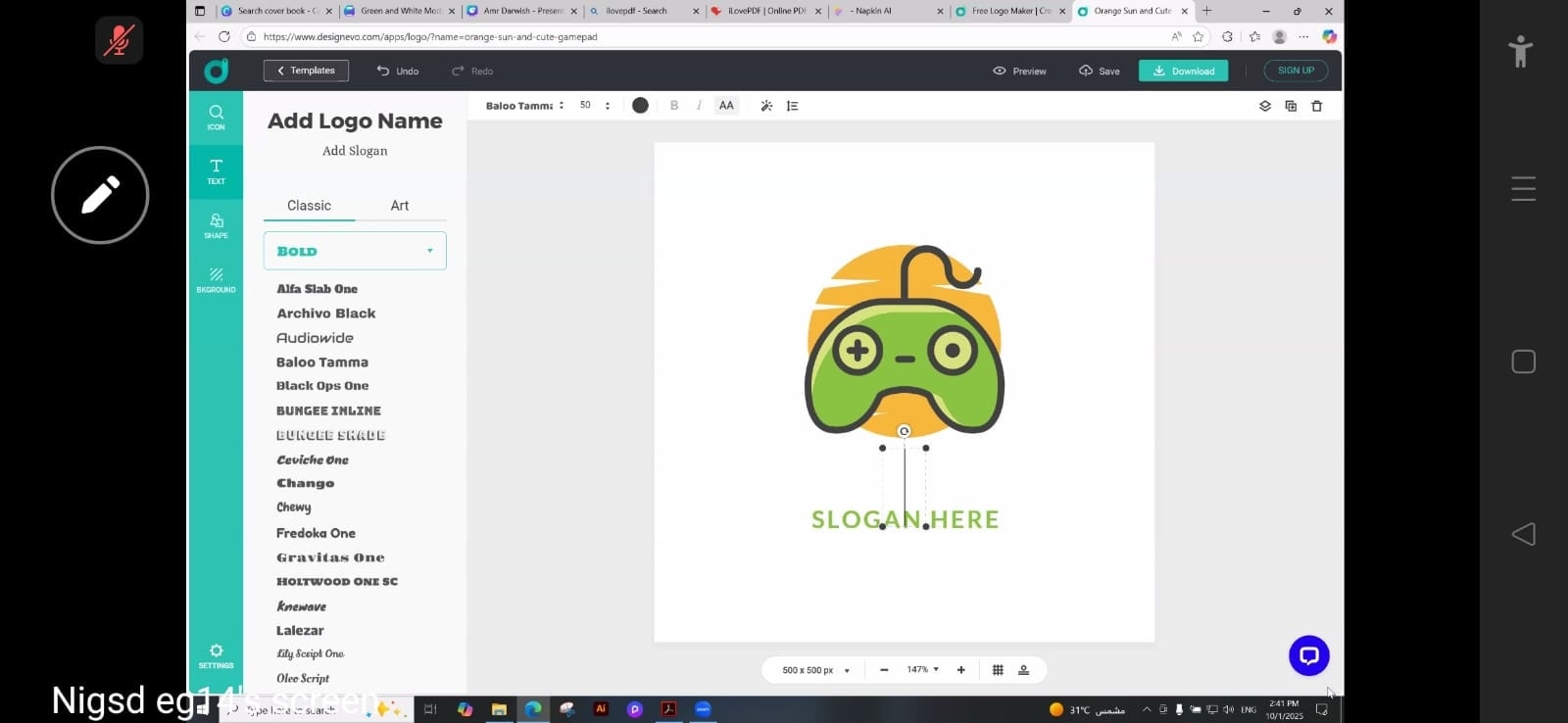
Task: Toggle uppercase AA text formatting
Action: [x=726, y=106]
